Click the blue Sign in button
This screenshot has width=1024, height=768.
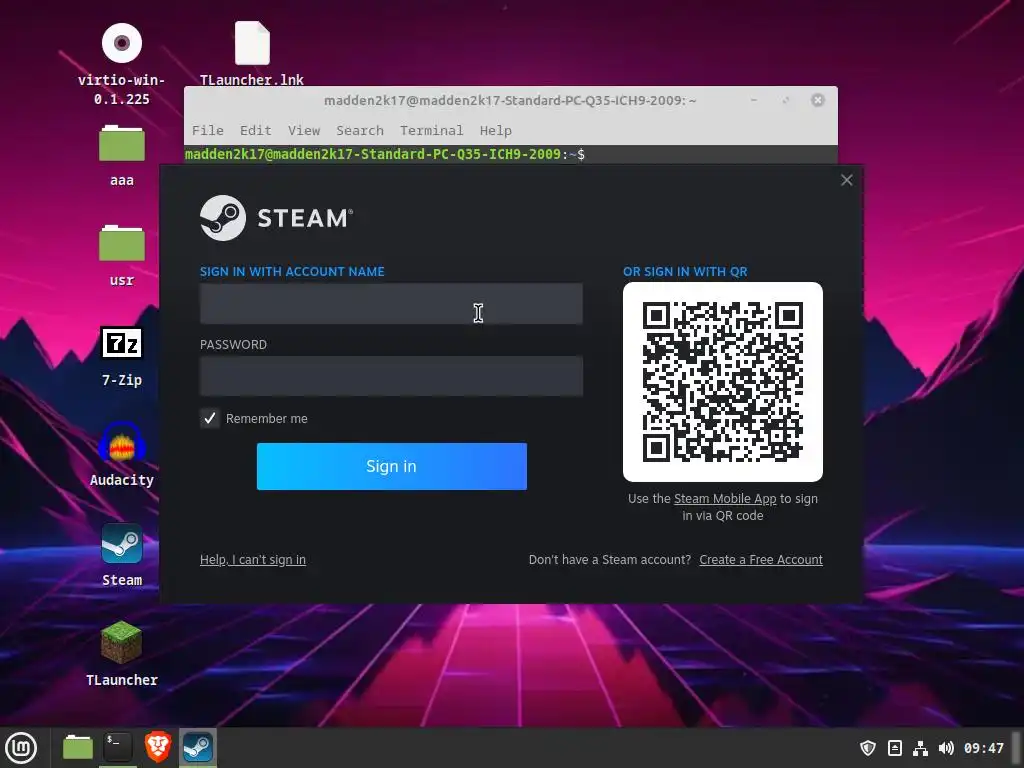click(392, 466)
